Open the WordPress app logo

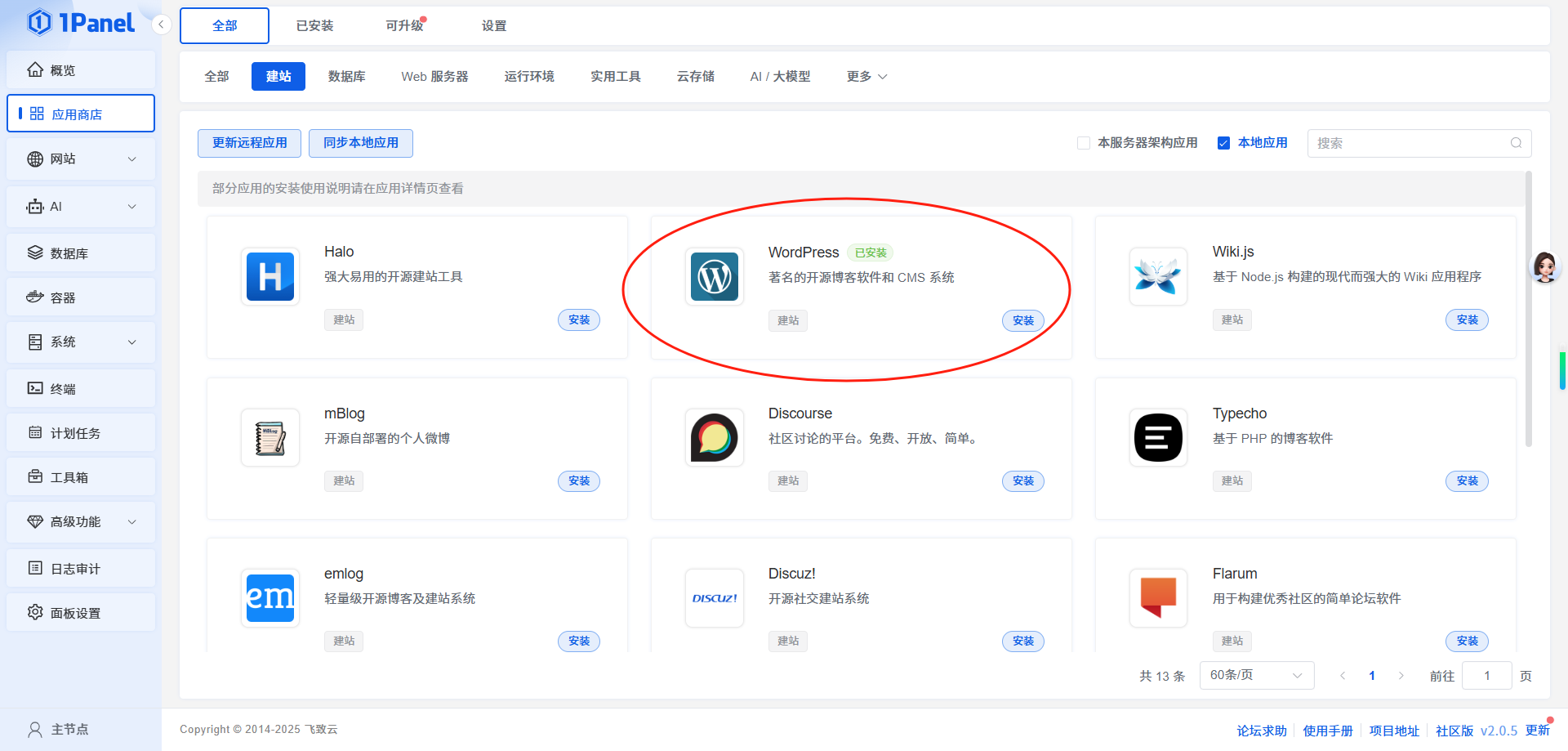(715, 276)
